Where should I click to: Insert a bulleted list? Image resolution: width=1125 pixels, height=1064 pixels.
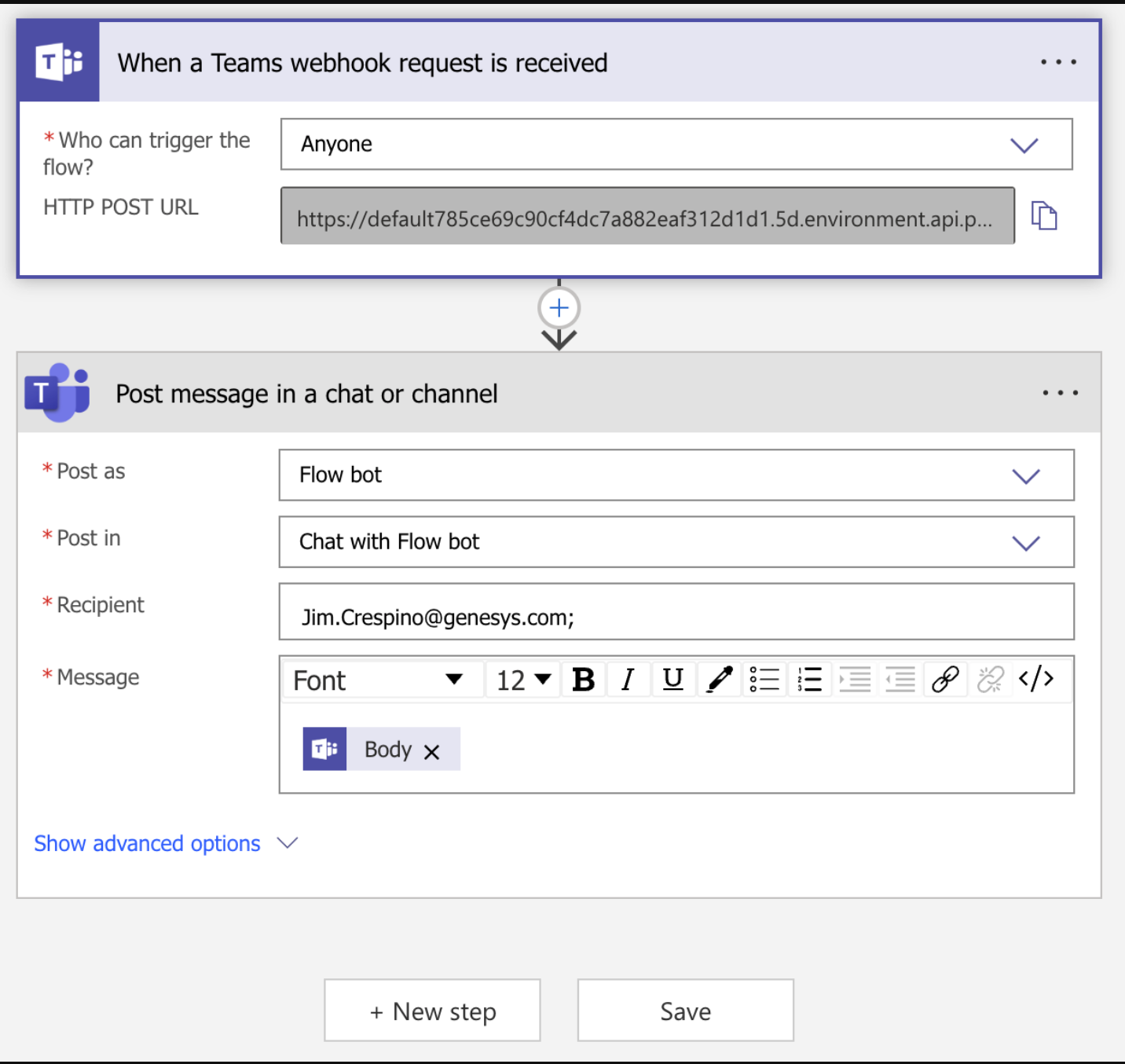(x=764, y=680)
